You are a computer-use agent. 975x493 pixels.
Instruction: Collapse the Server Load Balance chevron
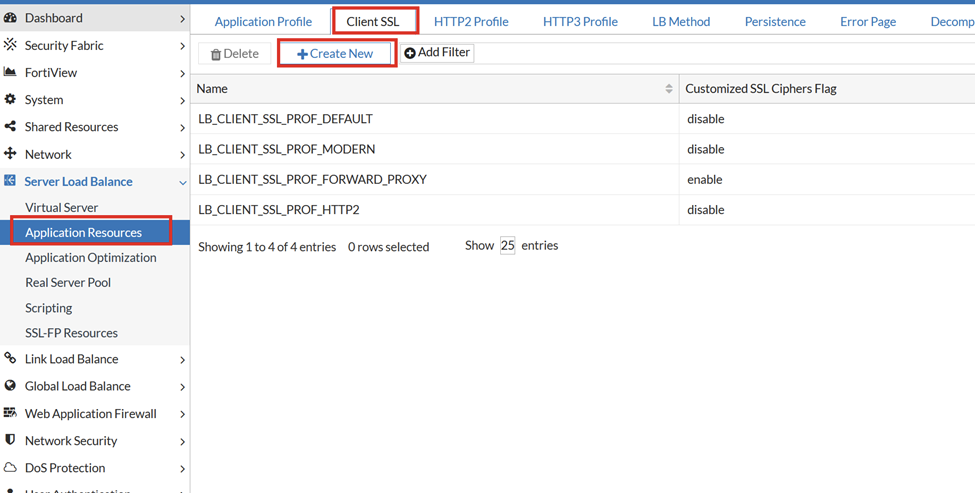(182, 183)
